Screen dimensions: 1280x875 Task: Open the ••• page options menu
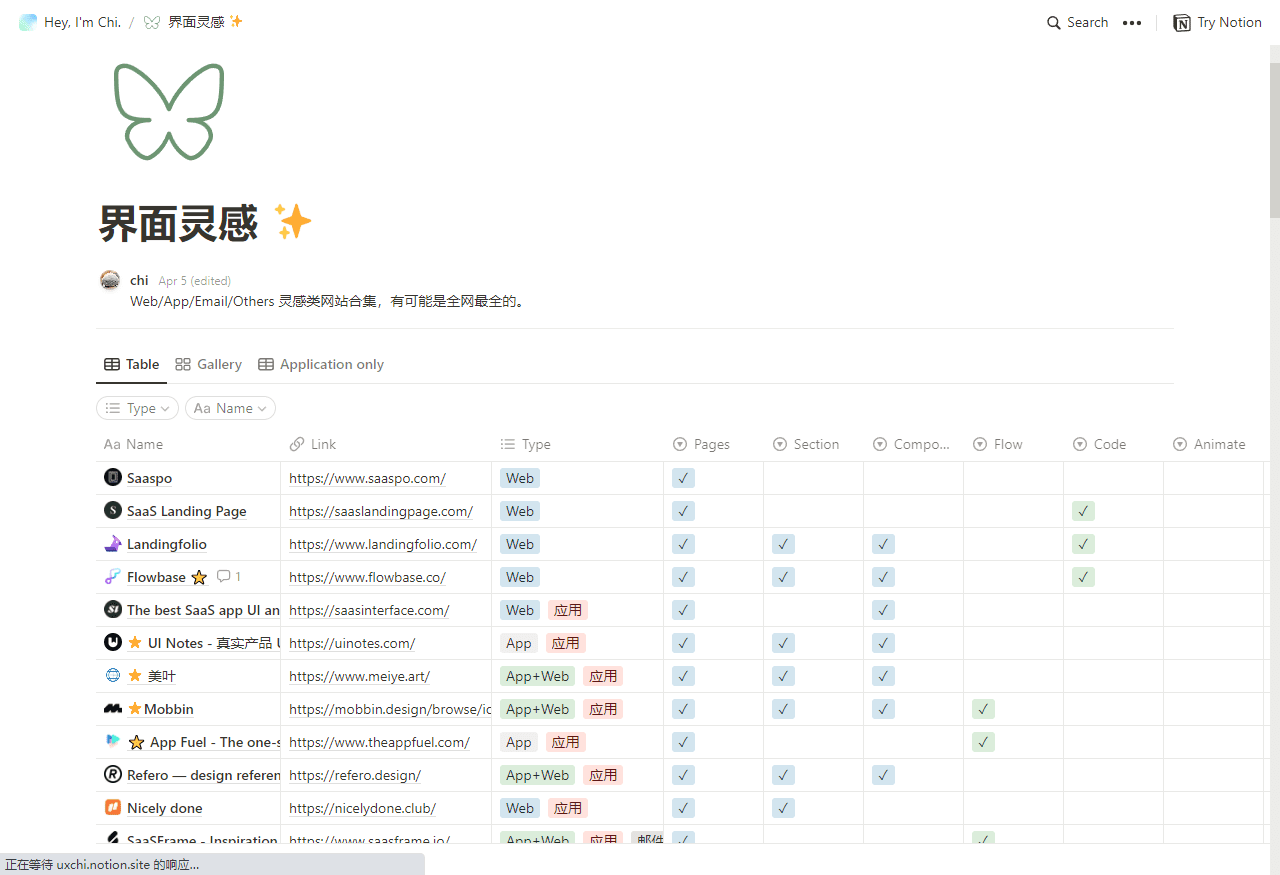(x=1131, y=22)
